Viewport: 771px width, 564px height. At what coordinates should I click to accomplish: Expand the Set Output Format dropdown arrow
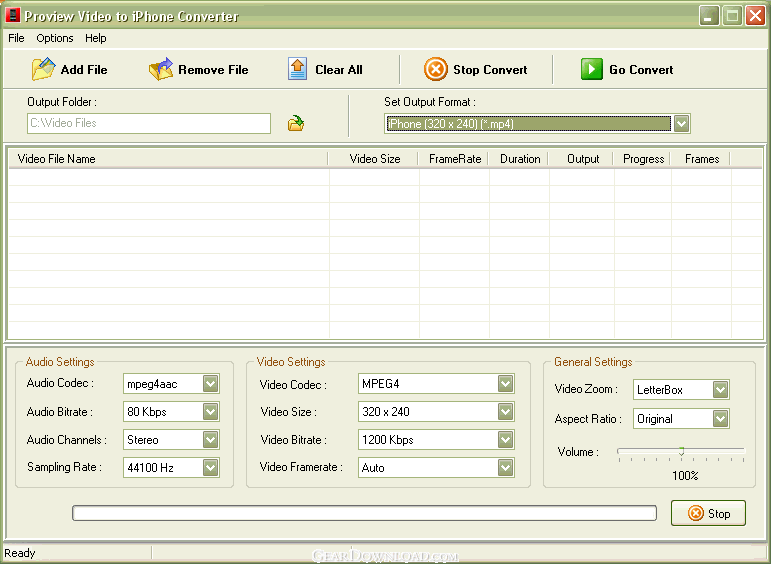681,123
